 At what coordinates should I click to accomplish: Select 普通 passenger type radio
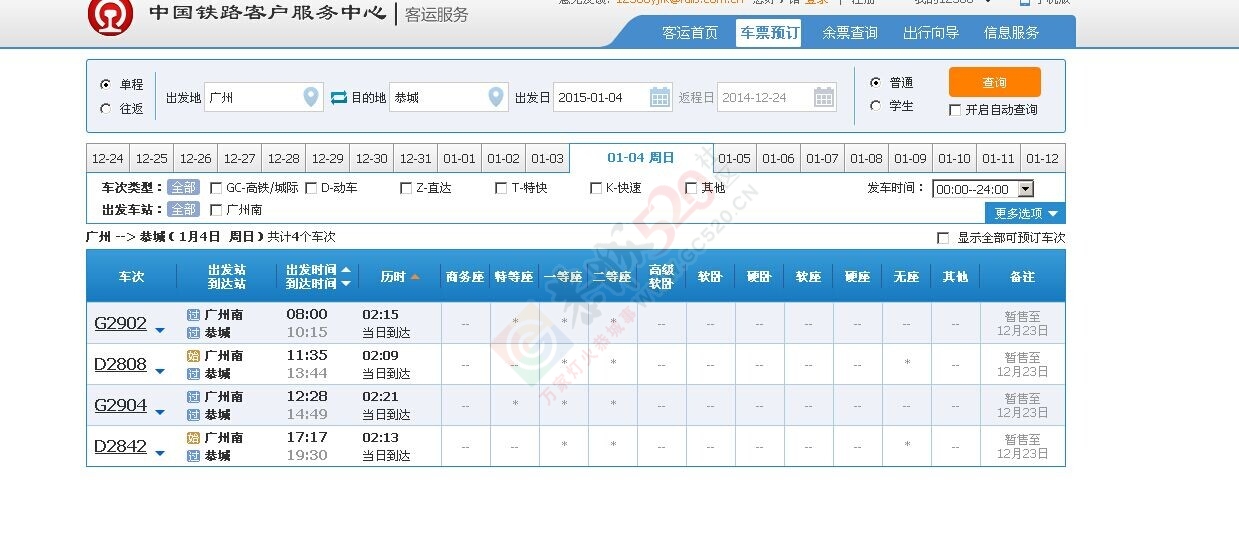[x=875, y=82]
